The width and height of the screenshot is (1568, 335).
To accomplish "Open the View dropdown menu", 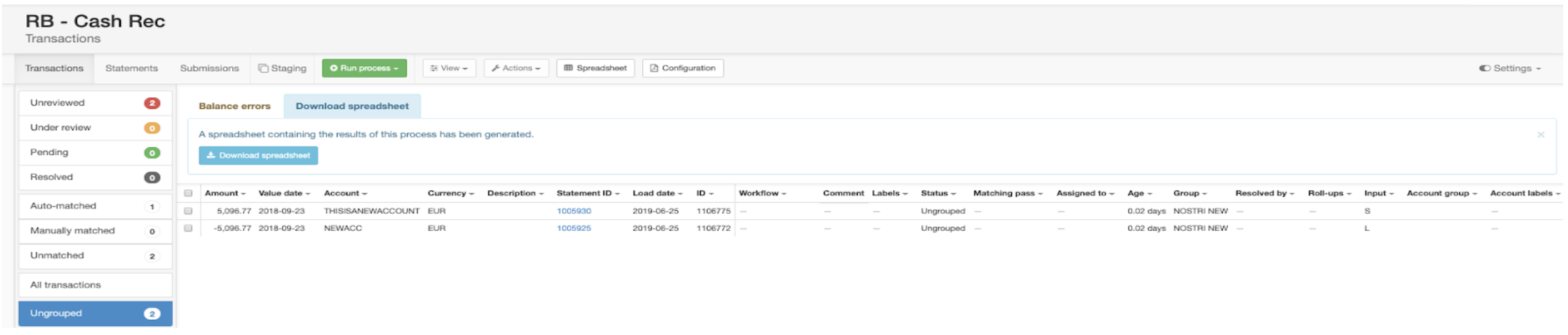I will point(449,68).
